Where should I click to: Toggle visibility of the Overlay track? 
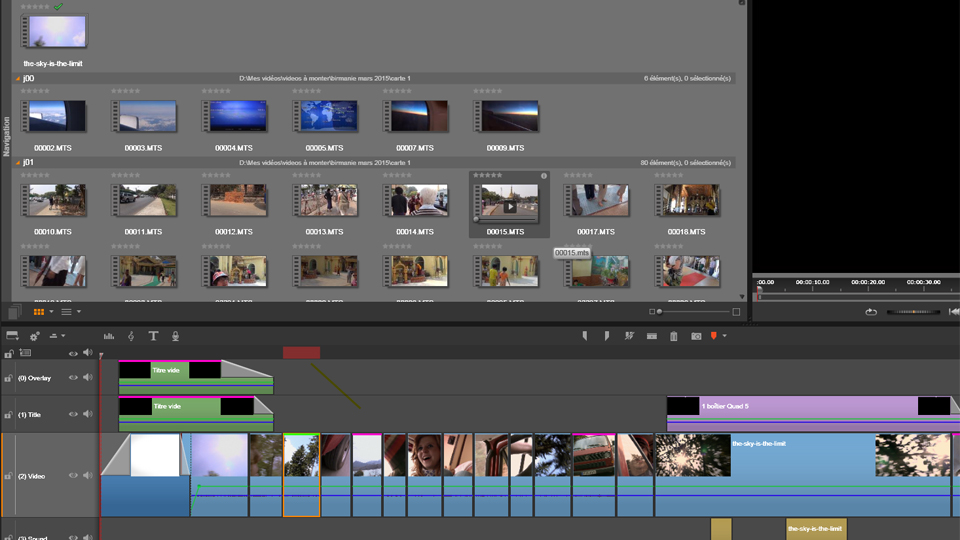click(73, 378)
